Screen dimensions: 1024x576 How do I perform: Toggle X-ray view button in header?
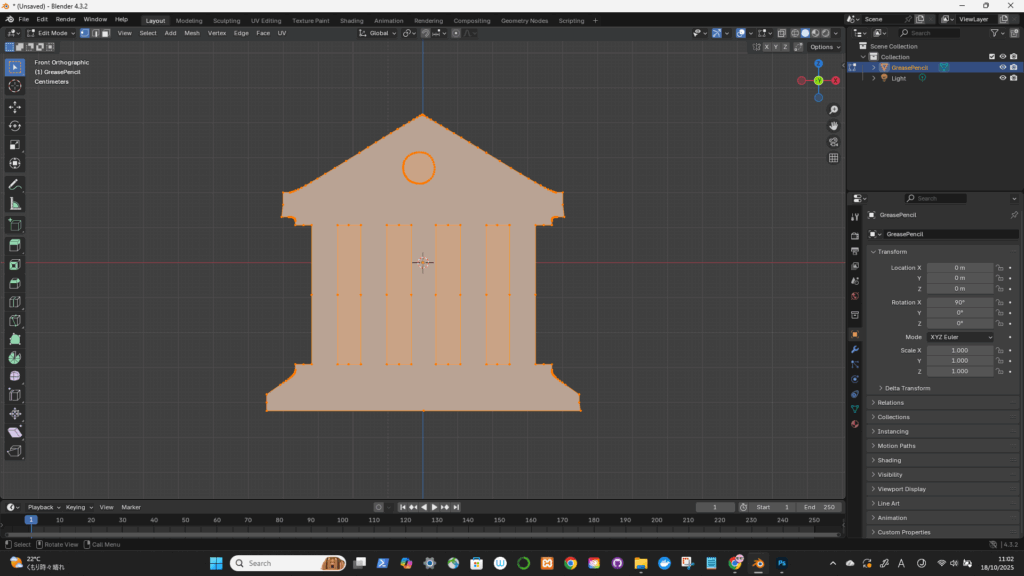click(x=780, y=33)
